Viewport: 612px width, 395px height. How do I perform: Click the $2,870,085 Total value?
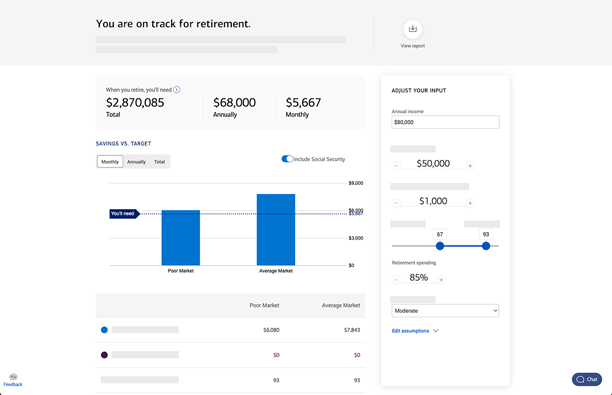point(135,103)
